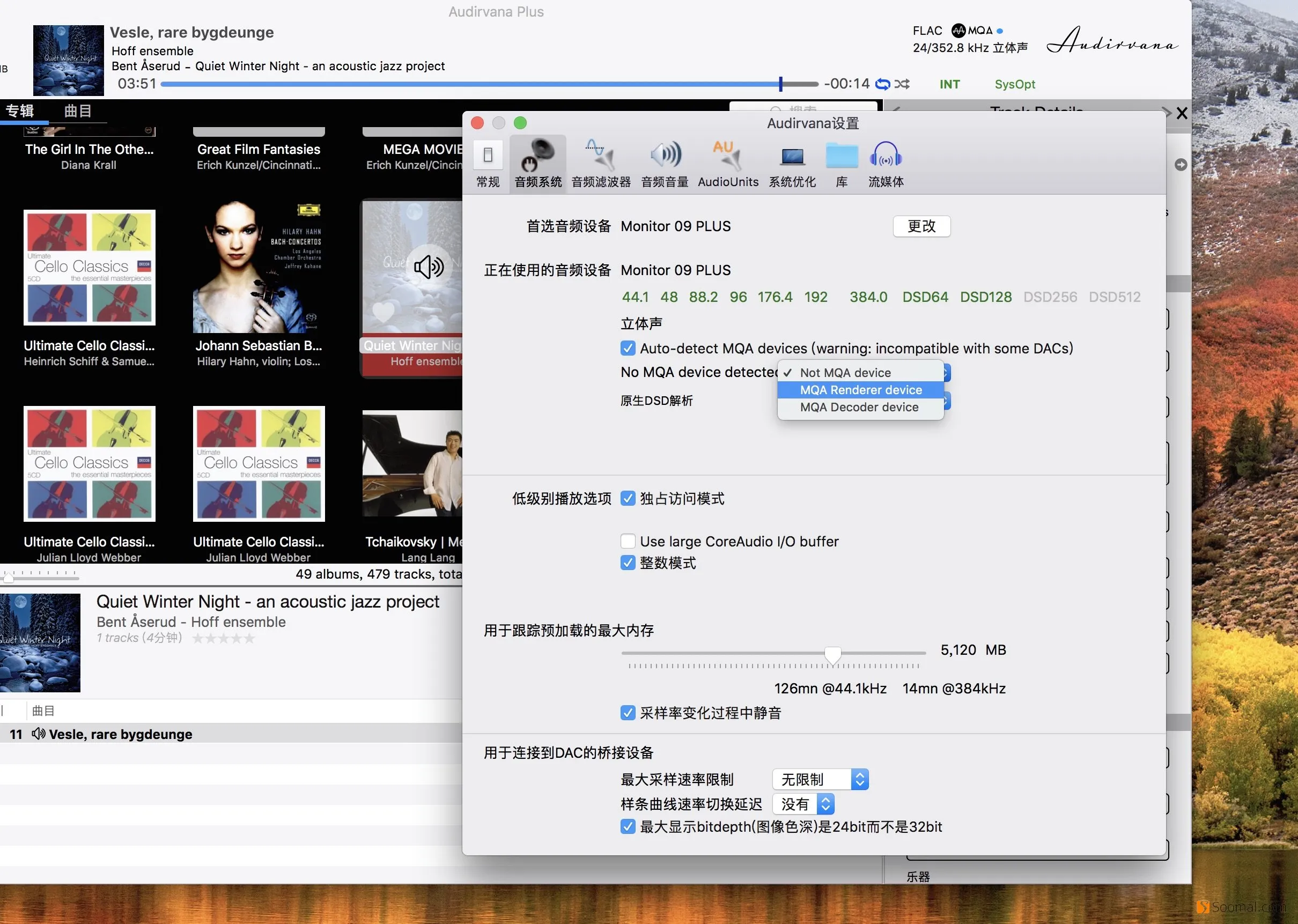Open the 常规 general settings tab
Screen dimensions: 1298x924
pos(488,164)
